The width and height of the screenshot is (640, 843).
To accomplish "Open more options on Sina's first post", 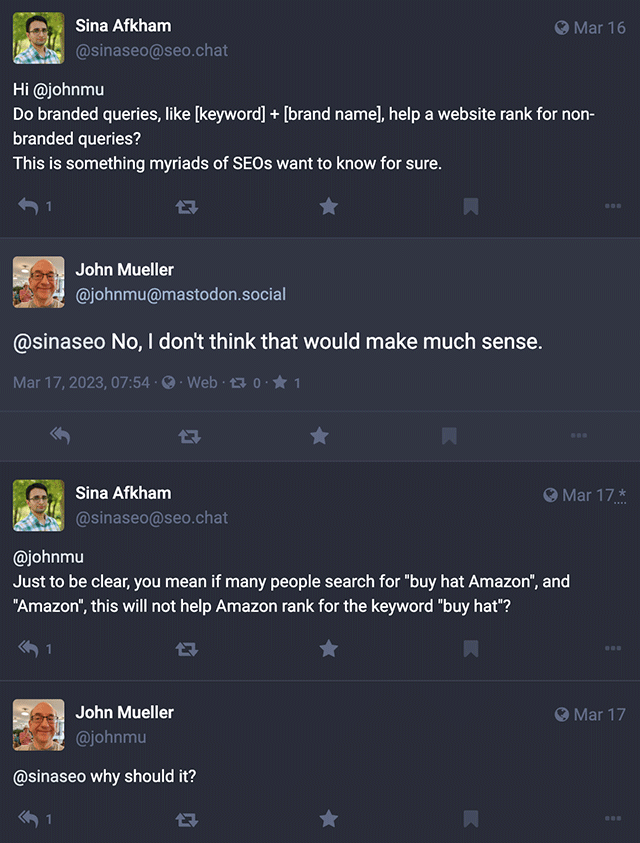I will point(613,207).
